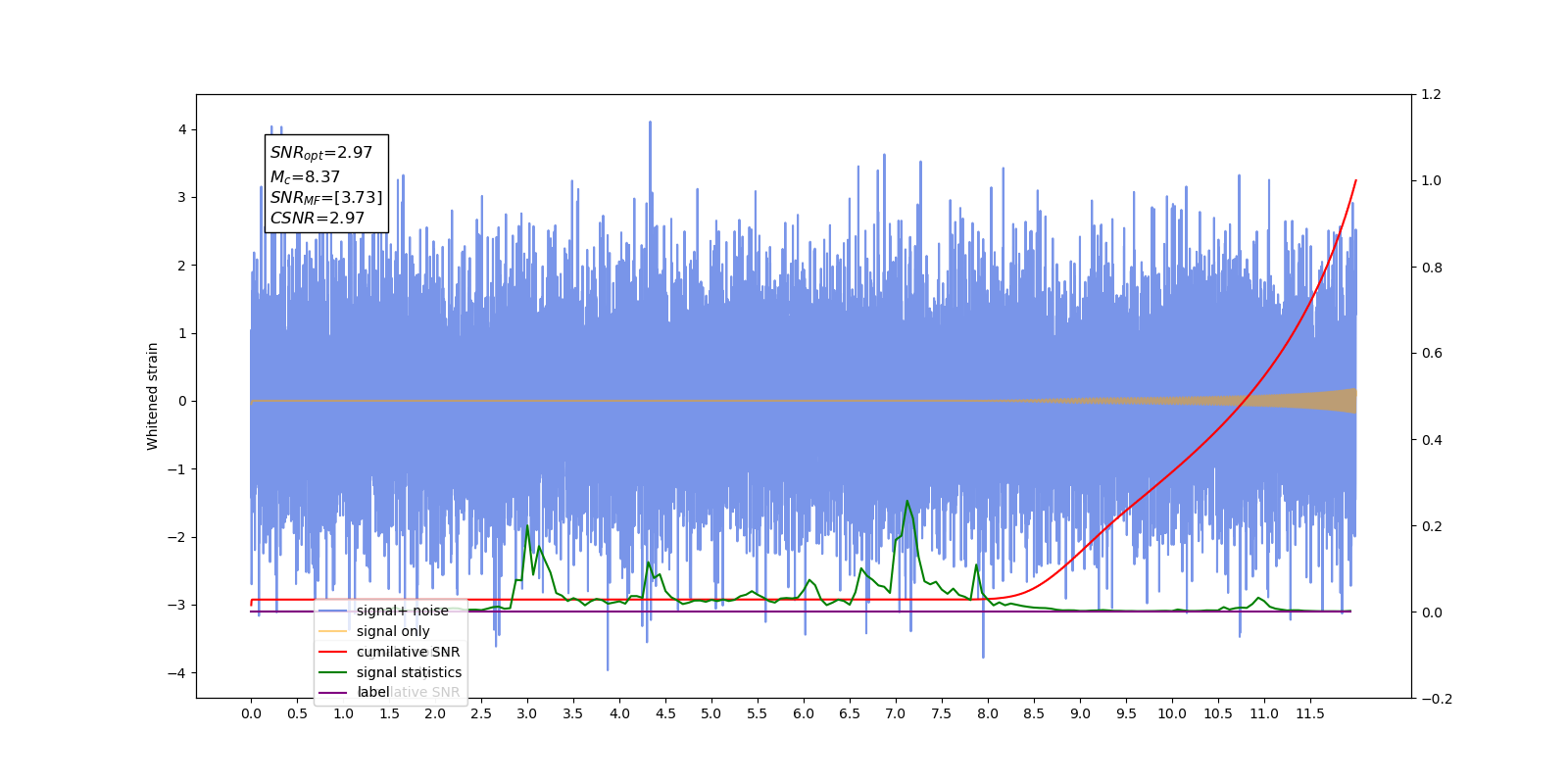
Task: Select the Mc=8.37 annotation line
Action: tap(306, 177)
